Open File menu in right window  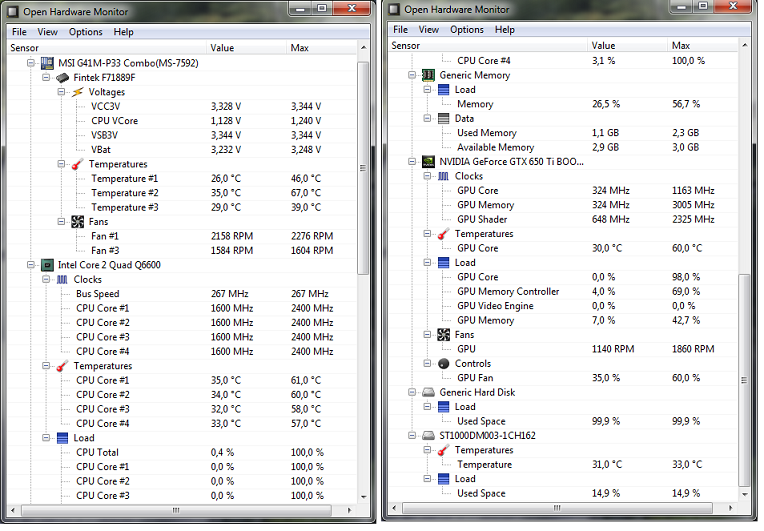[401, 30]
